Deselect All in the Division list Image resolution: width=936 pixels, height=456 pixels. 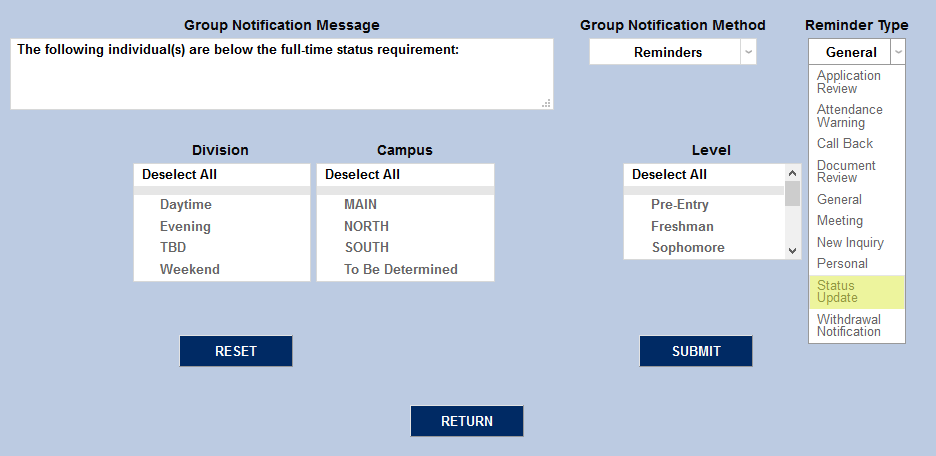click(x=180, y=174)
